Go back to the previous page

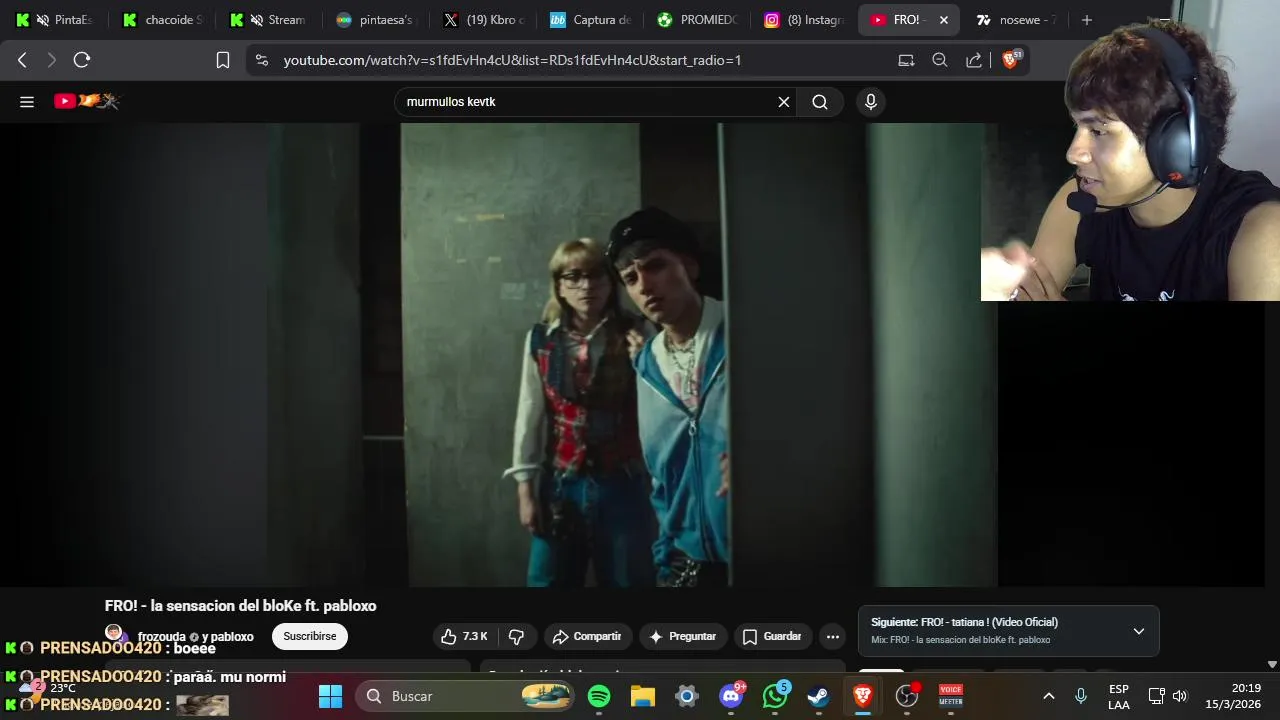22,60
